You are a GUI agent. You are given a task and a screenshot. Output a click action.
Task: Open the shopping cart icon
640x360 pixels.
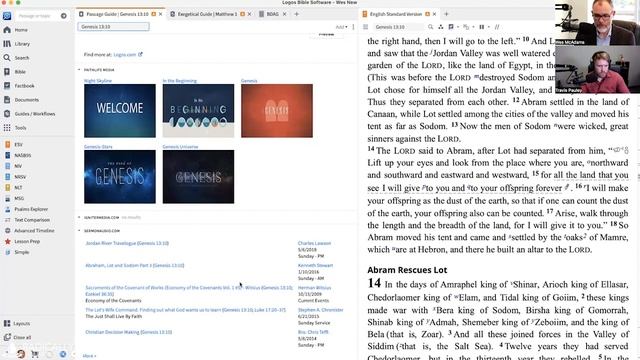(35, 354)
